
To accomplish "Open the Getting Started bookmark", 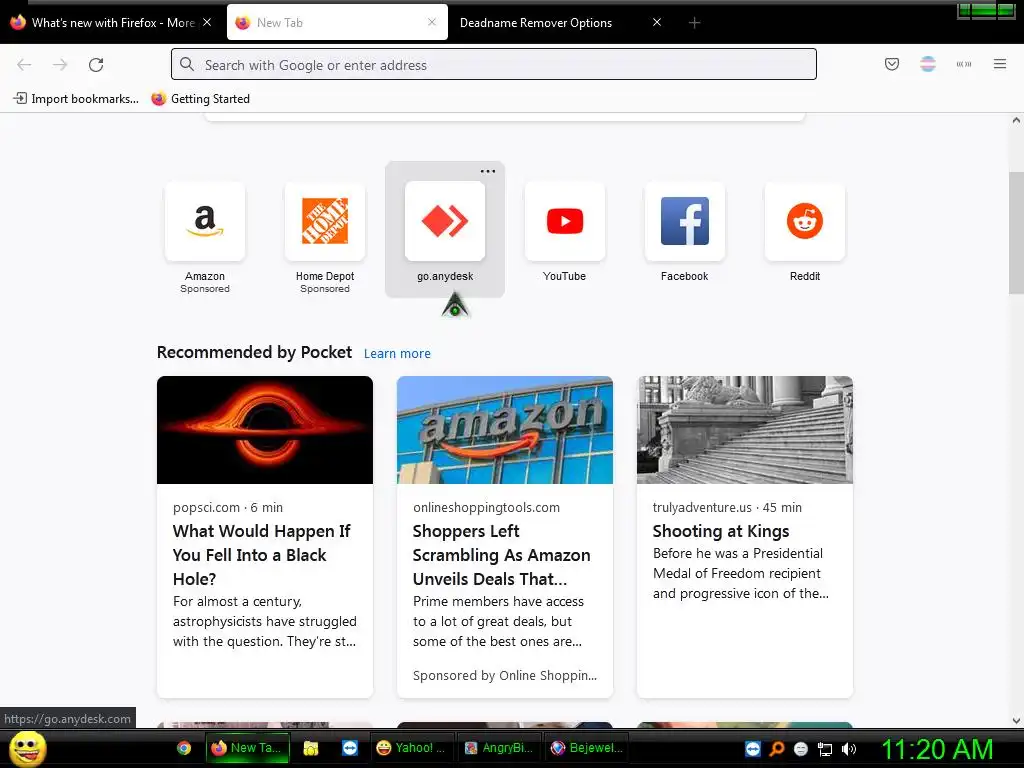I will [200, 99].
